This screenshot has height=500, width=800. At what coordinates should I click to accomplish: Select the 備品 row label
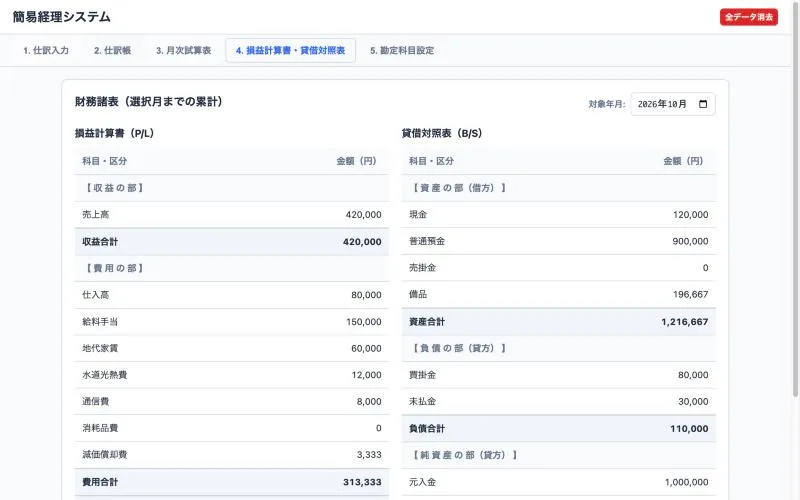coord(418,294)
